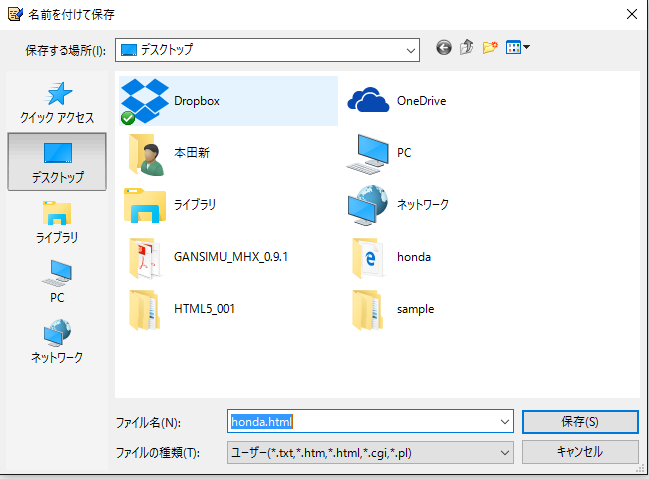Select the sample folder icon
Viewport: 649px width, 479px height.
[x=367, y=310]
